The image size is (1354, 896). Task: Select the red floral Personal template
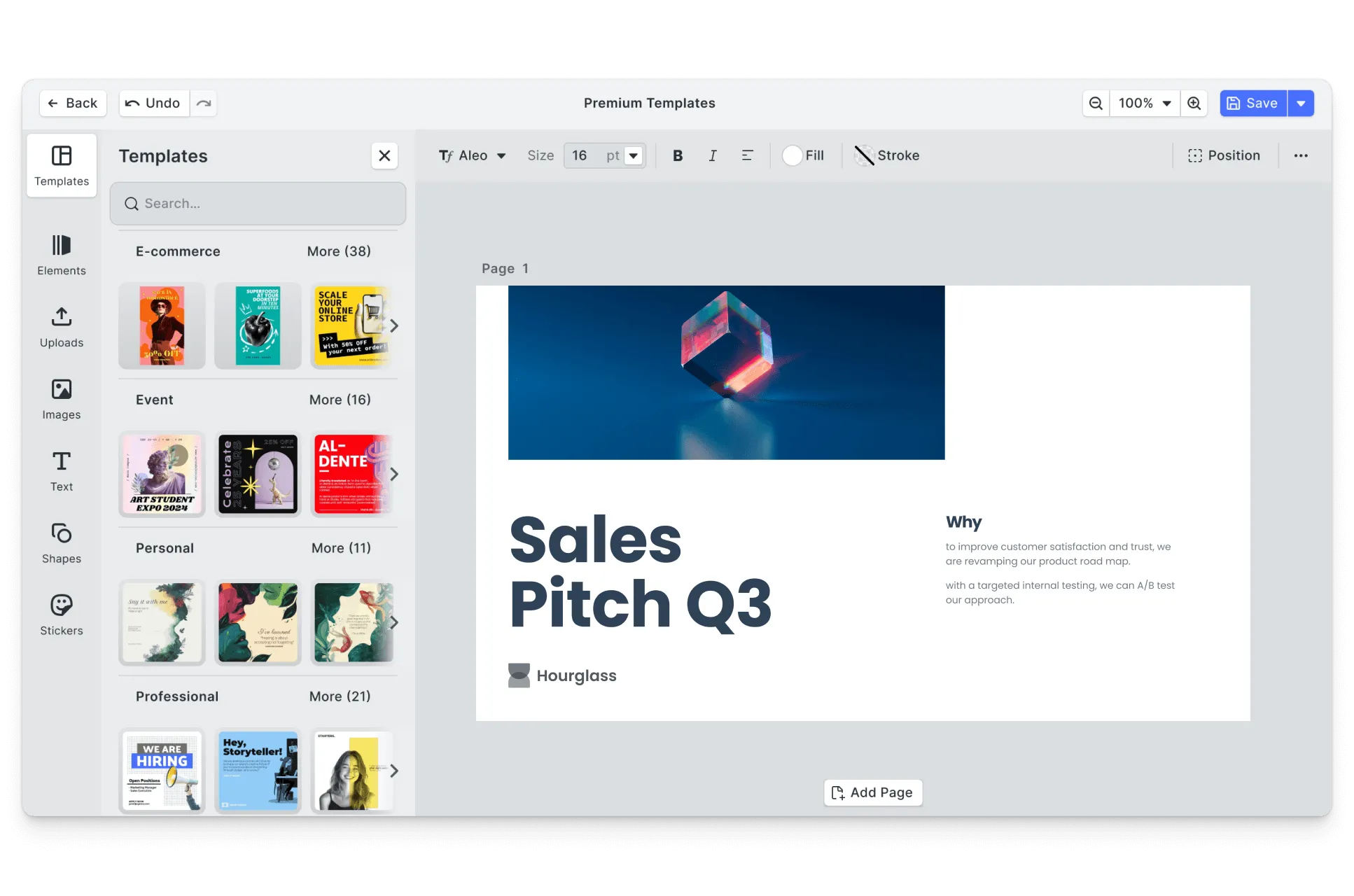(x=258, y=622)
